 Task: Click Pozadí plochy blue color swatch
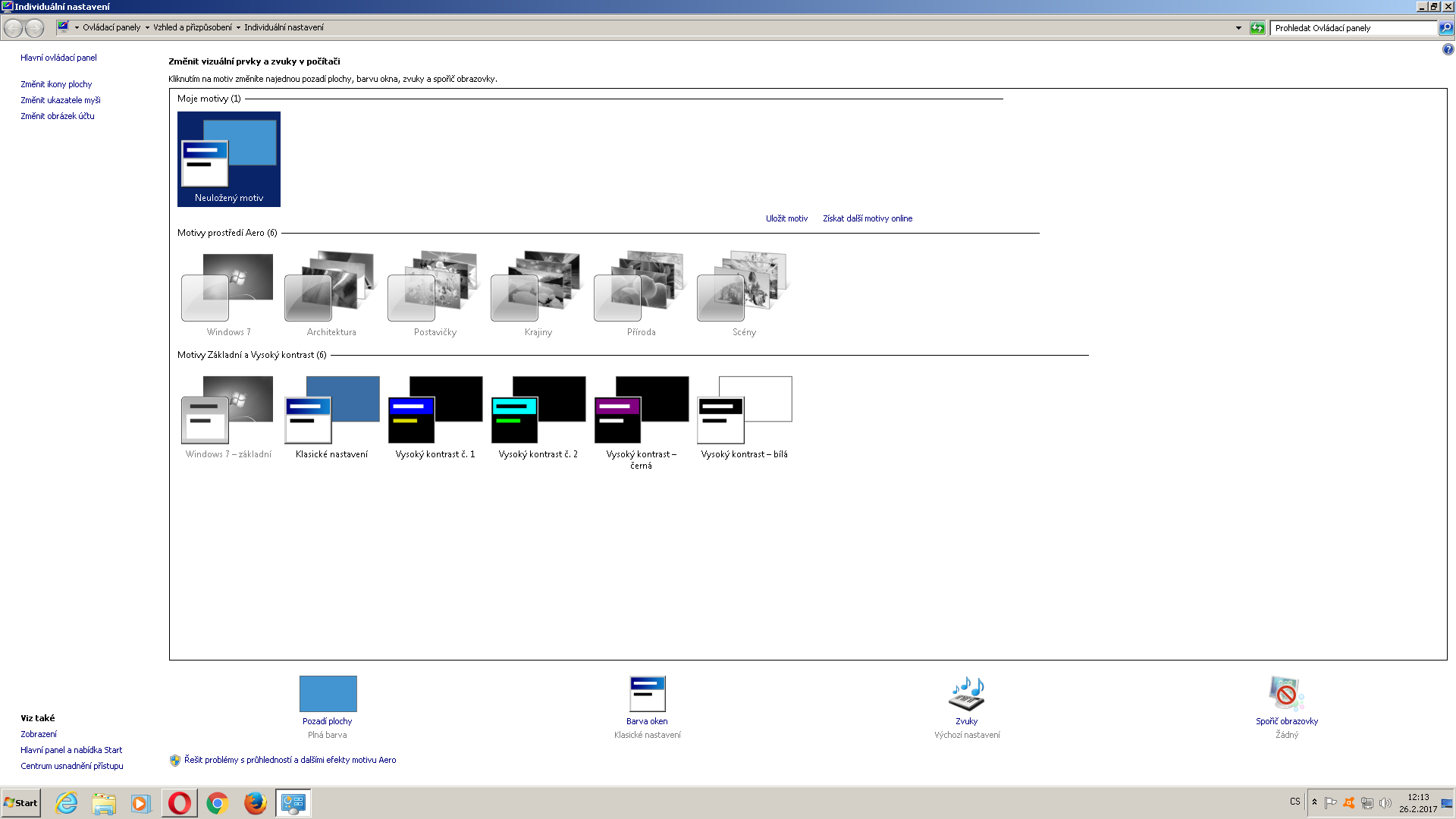(x=328, y=694)
